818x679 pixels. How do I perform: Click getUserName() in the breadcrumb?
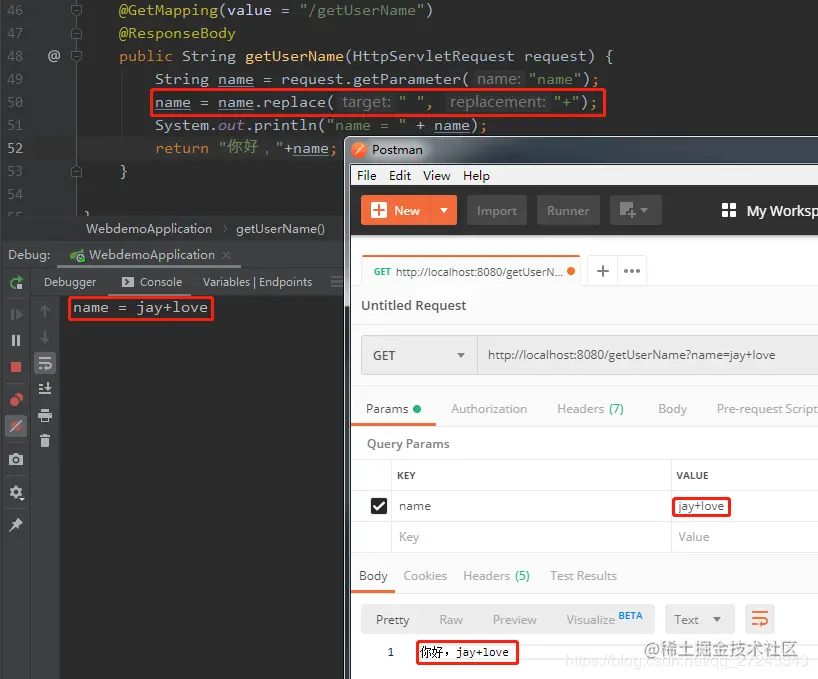[x=280, y=229]
